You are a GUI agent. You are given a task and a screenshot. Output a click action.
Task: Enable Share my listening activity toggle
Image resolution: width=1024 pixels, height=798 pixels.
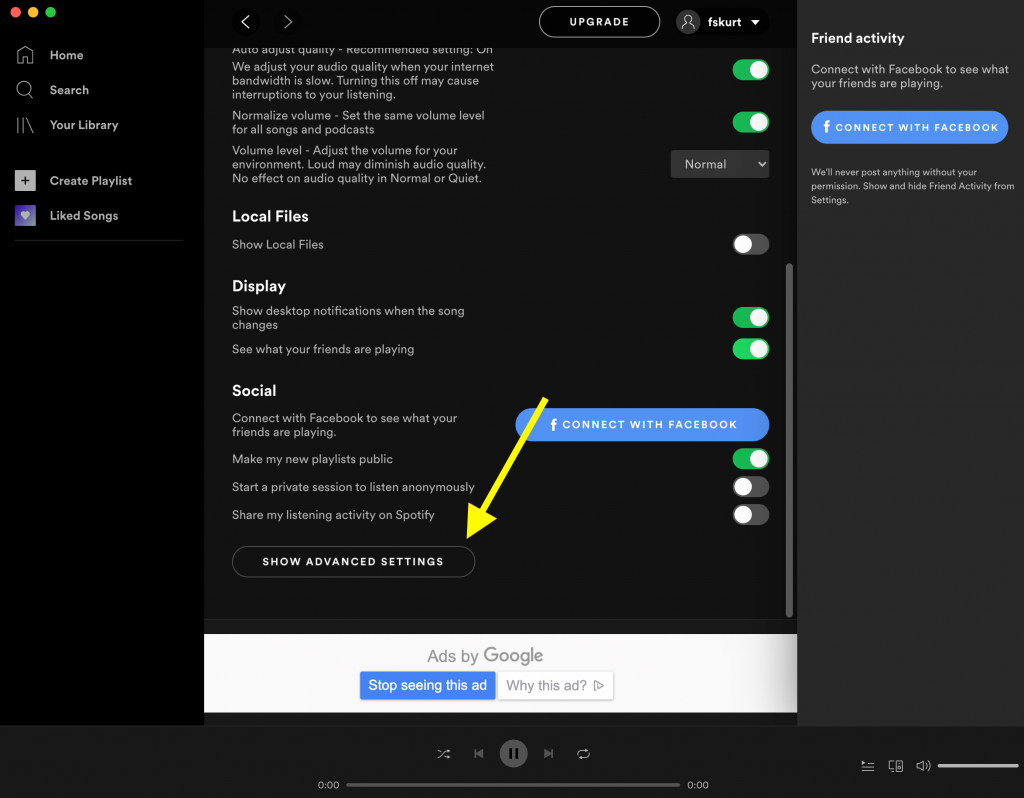click(x=750, y=515)
